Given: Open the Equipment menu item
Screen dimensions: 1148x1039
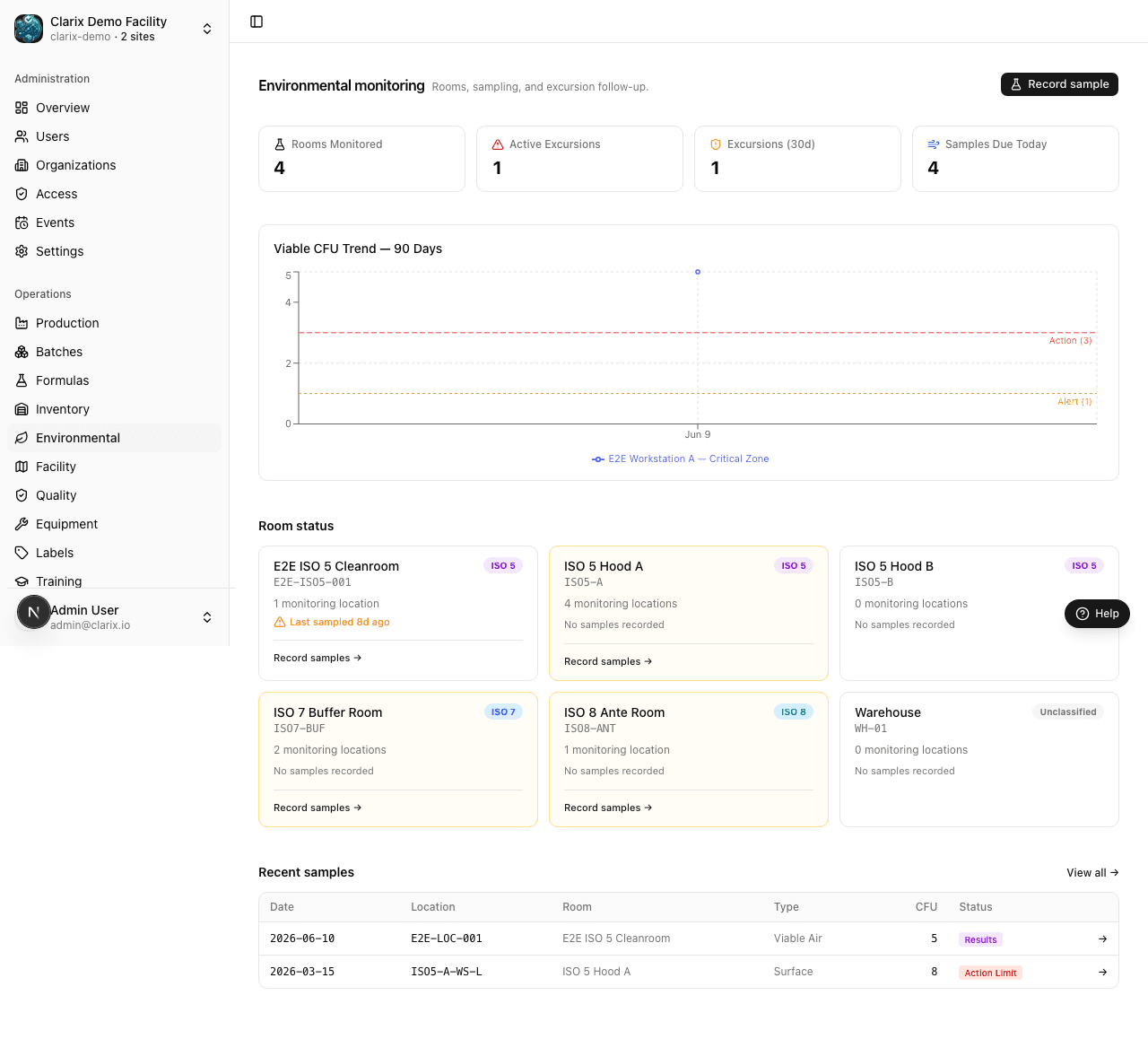Looking at the screenshot, I should coord(114,524).
